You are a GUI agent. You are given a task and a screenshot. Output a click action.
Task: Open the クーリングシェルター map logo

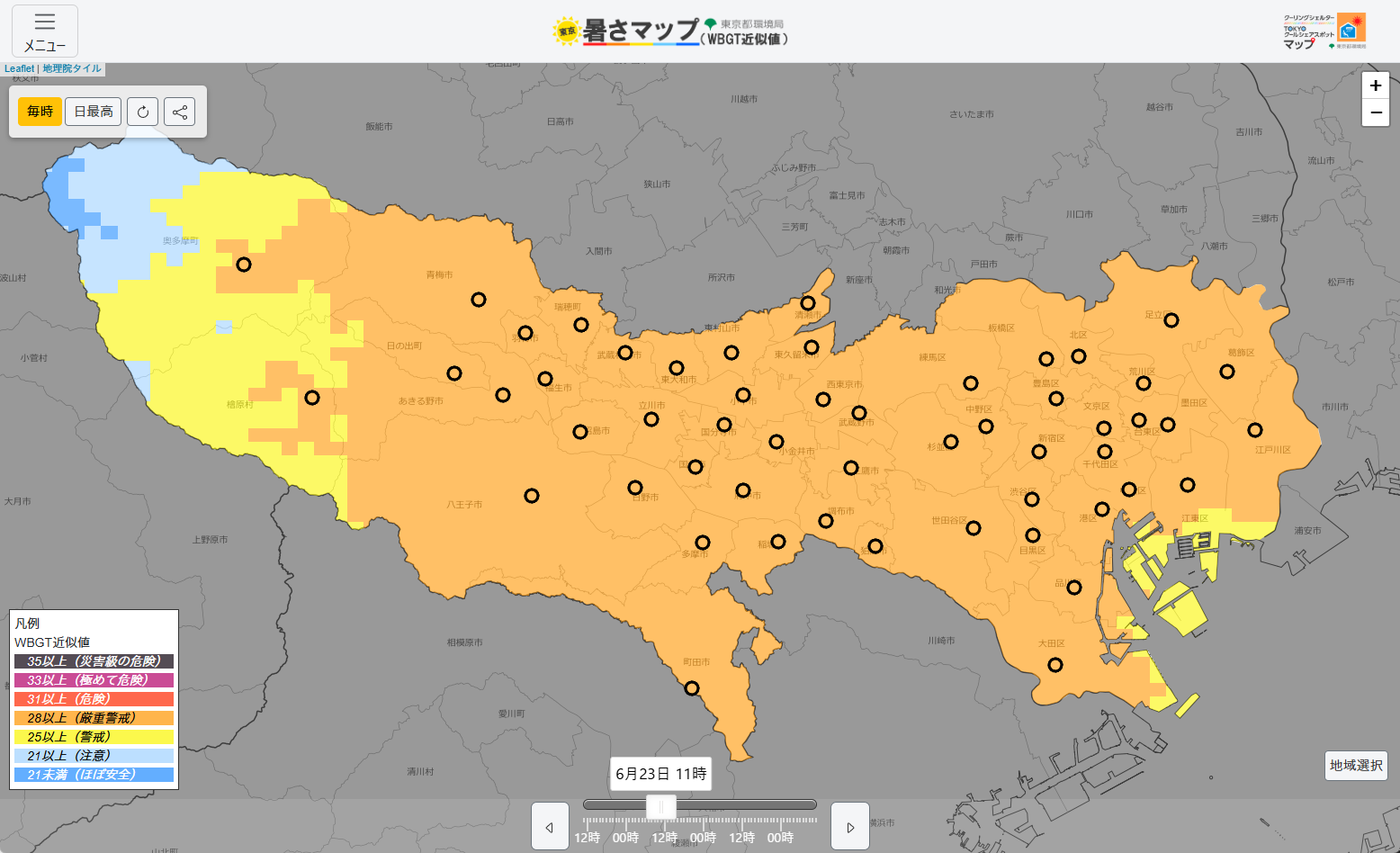coord(1324,31)
